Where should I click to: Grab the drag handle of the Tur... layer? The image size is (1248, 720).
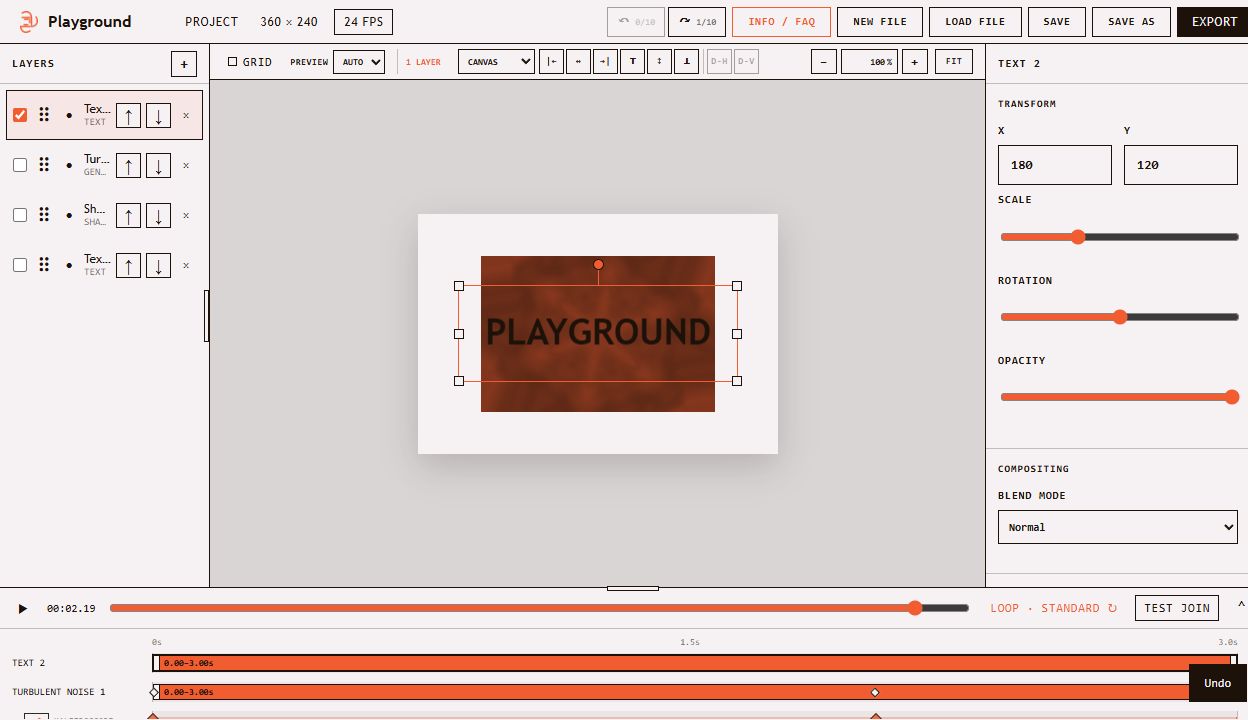(44, 165)
